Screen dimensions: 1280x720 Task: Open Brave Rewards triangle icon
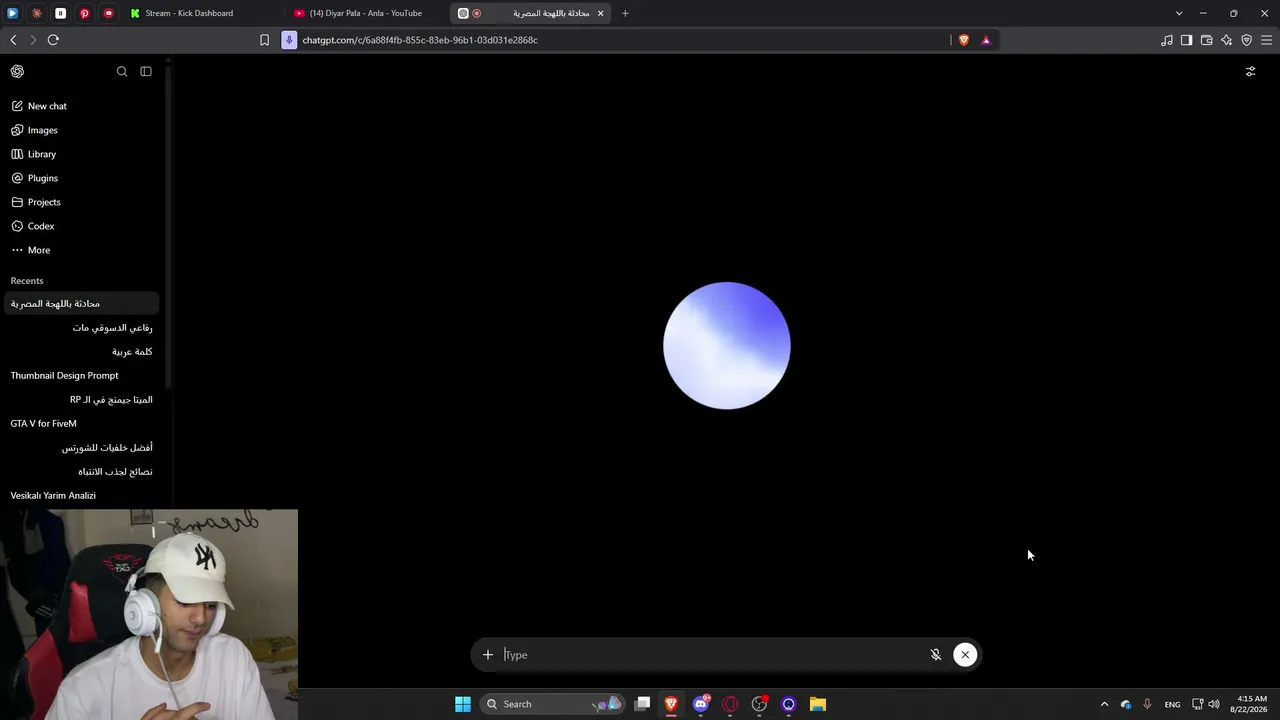click(x=986, y=40)
